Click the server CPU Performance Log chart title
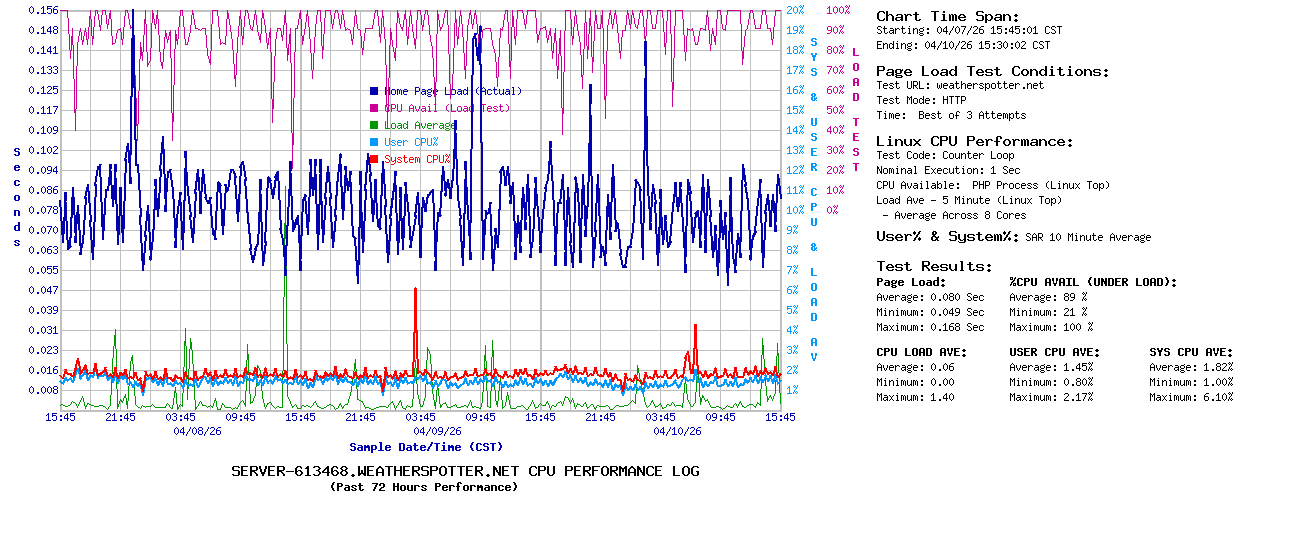 pos(465,471)
